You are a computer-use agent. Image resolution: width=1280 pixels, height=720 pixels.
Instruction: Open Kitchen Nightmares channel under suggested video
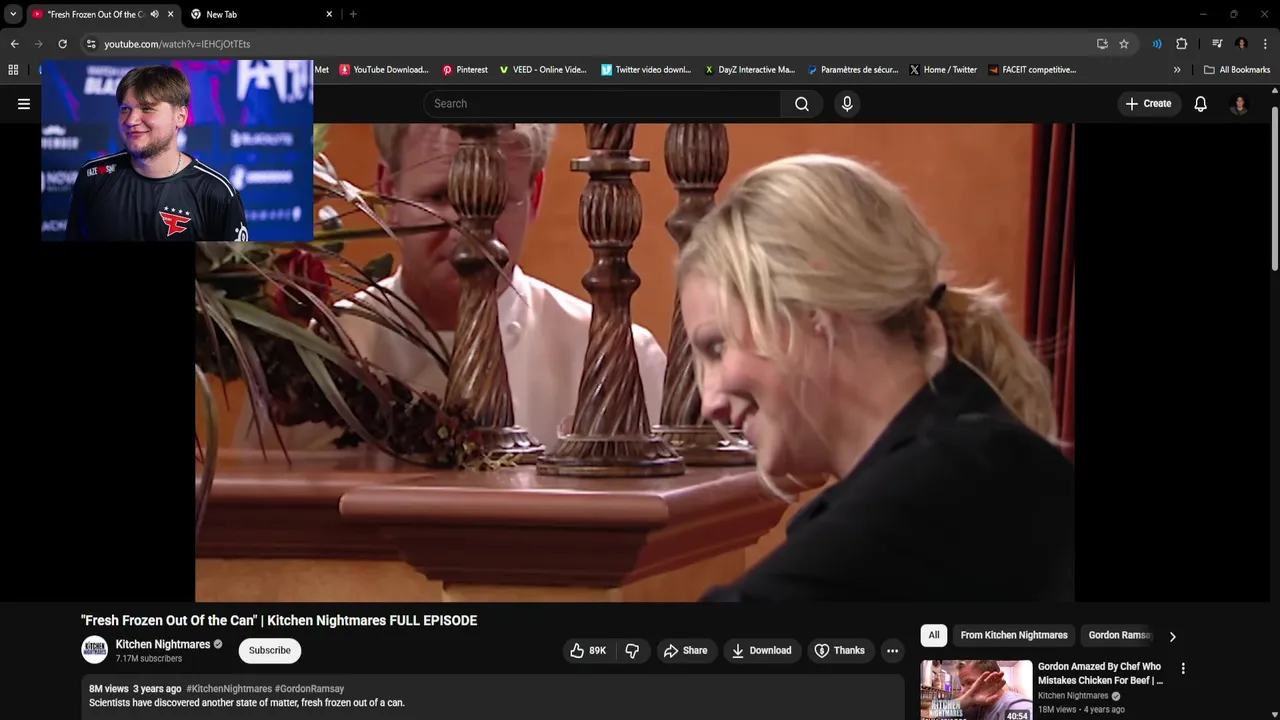click(1073, 696)
